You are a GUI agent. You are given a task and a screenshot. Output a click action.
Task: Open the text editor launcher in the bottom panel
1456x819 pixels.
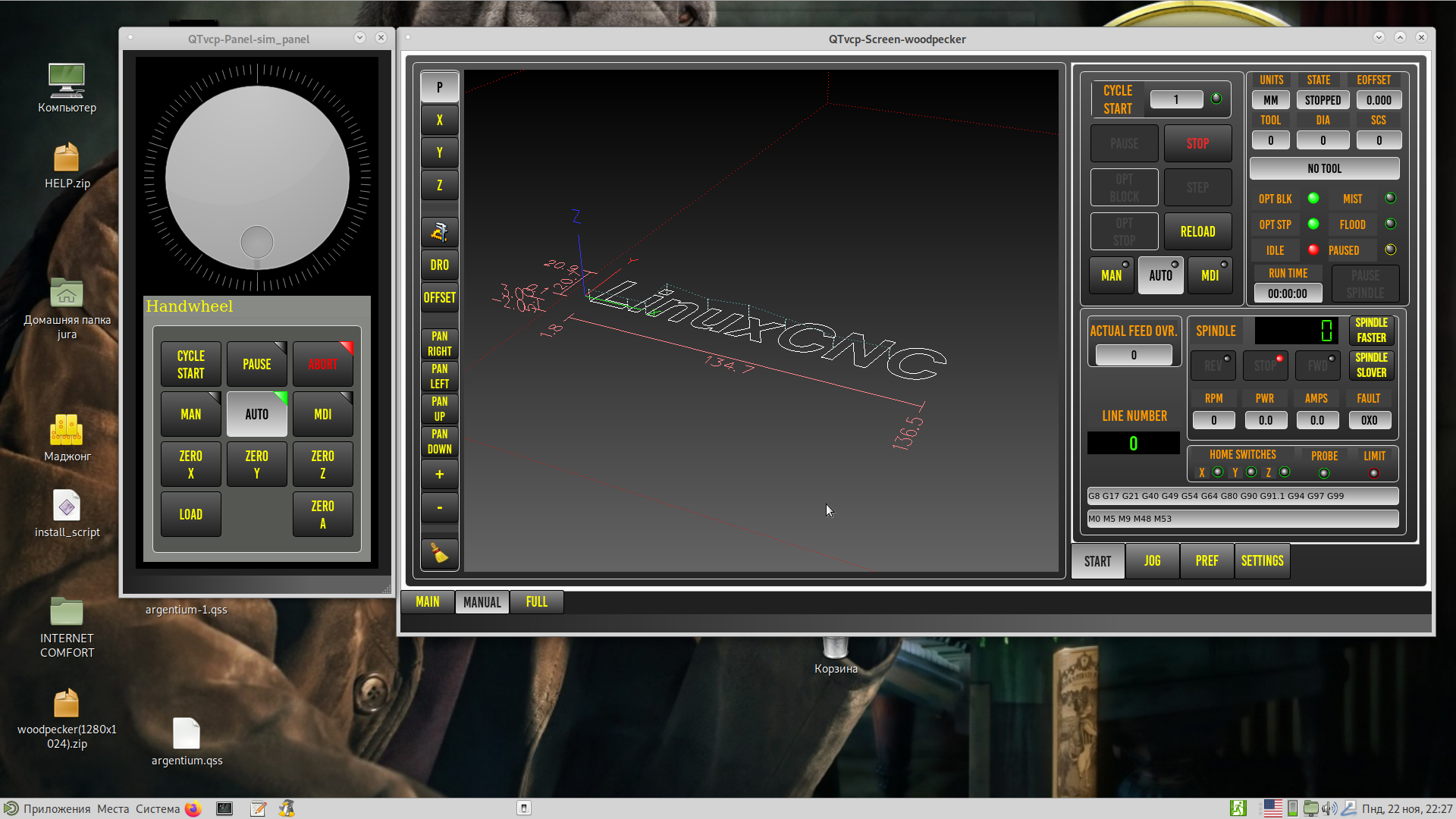tap(258, 808)
